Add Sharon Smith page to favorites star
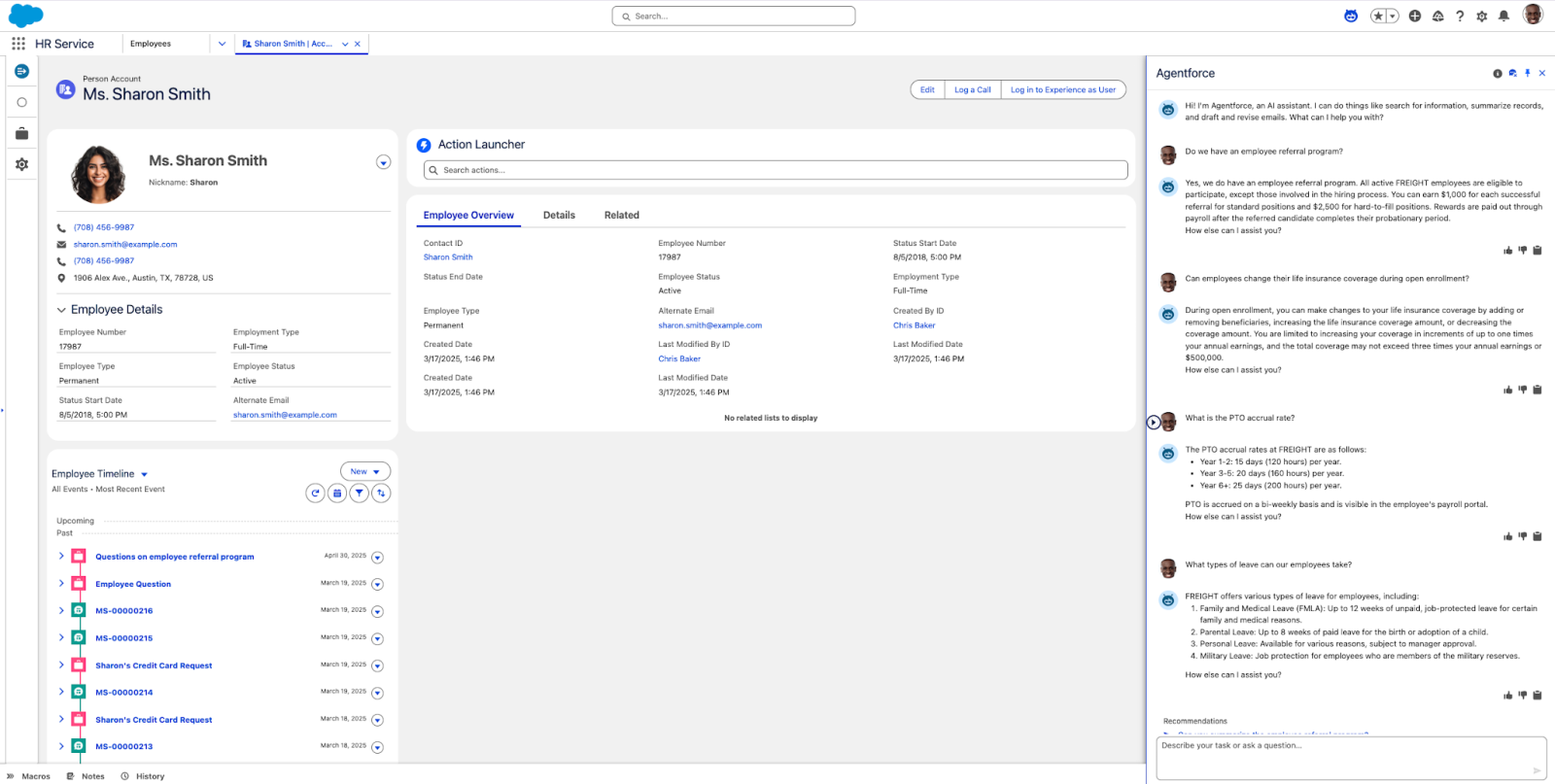Viewport: 1555px width, 784px height. click(1378, 16)
